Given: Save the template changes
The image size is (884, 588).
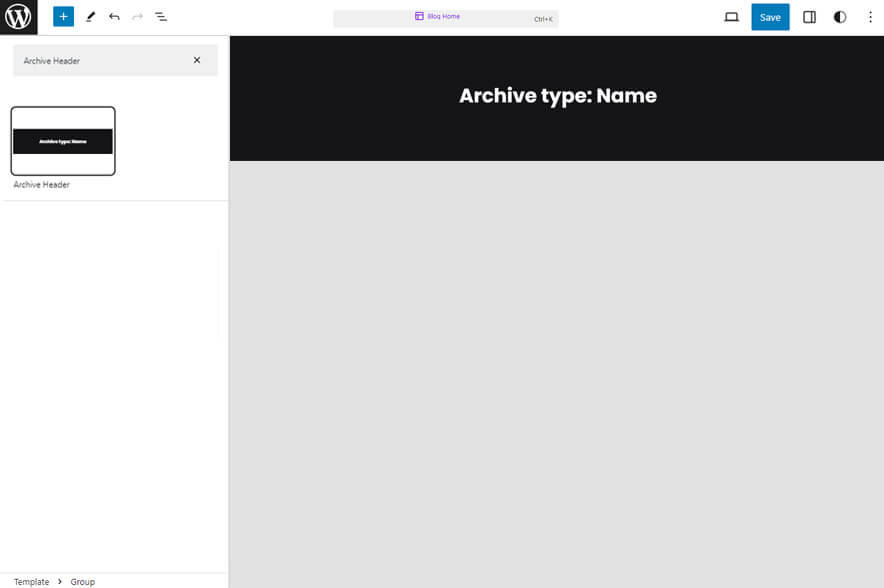Looking at the screenshot, I should point(769,17).
